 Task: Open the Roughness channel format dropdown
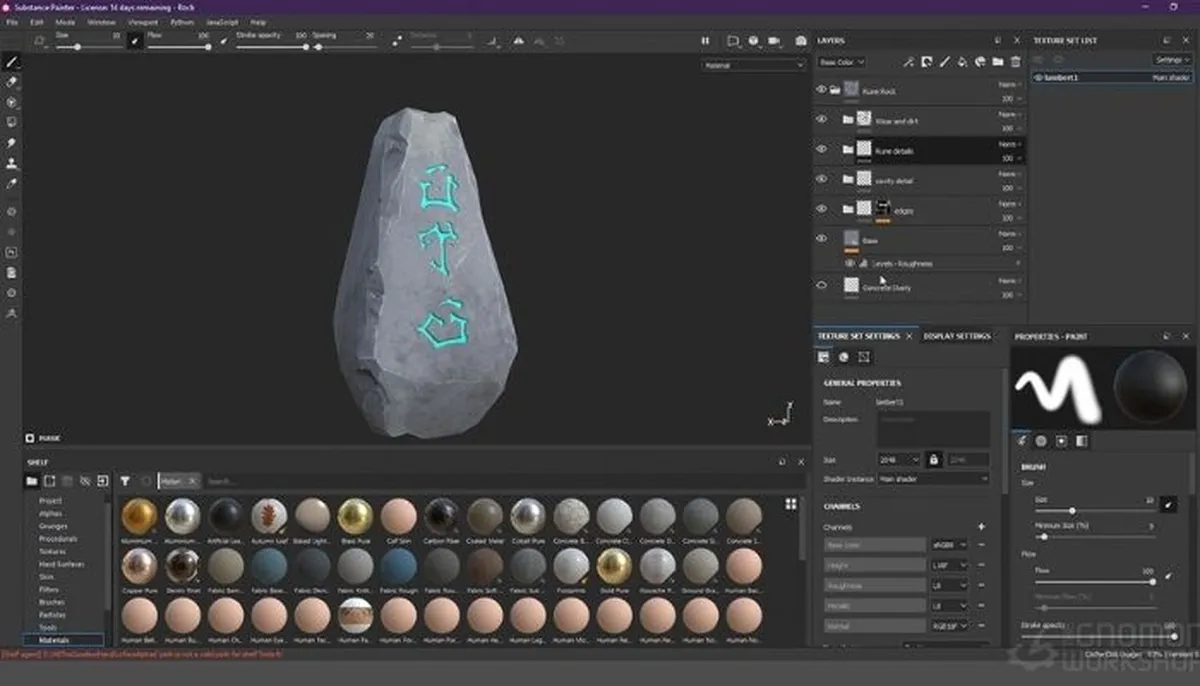950,585
